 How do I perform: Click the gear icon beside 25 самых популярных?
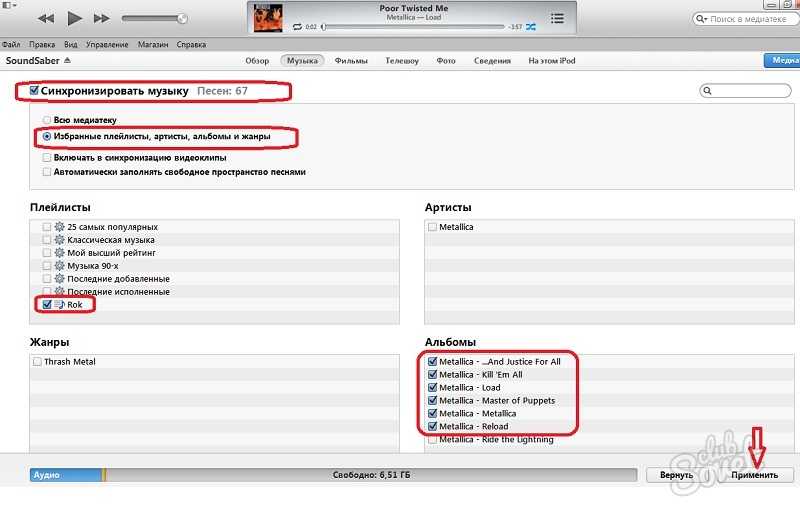coord(60,226)
